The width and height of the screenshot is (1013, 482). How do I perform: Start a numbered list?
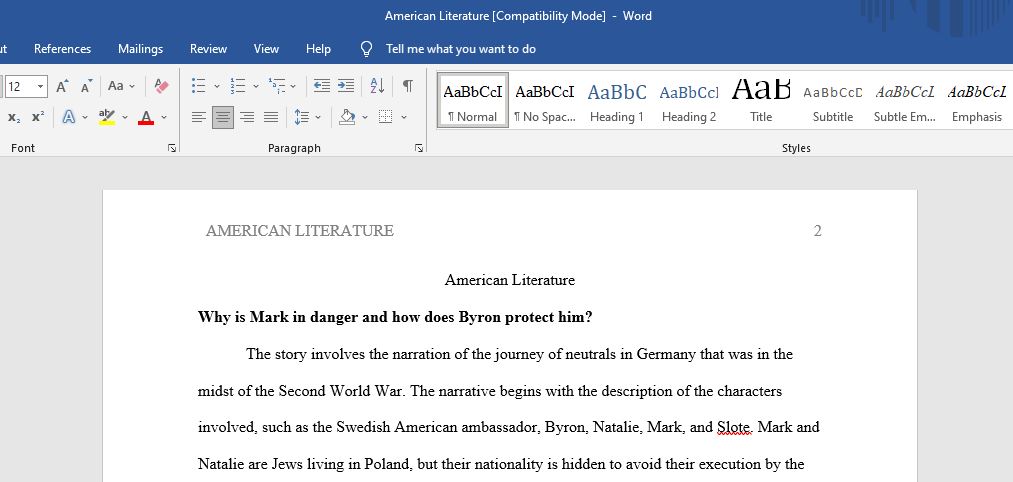click(238, 86)
